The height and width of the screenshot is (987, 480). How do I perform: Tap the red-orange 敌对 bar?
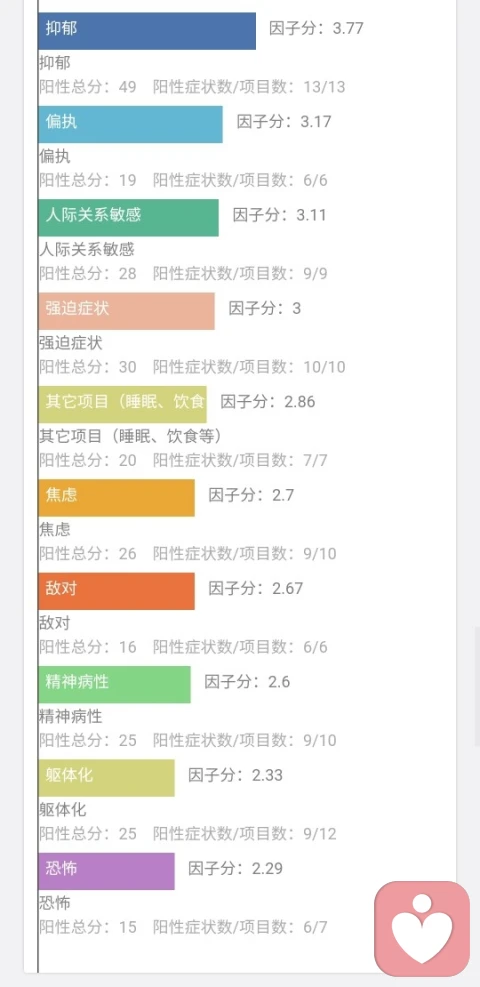click(116, 591)
